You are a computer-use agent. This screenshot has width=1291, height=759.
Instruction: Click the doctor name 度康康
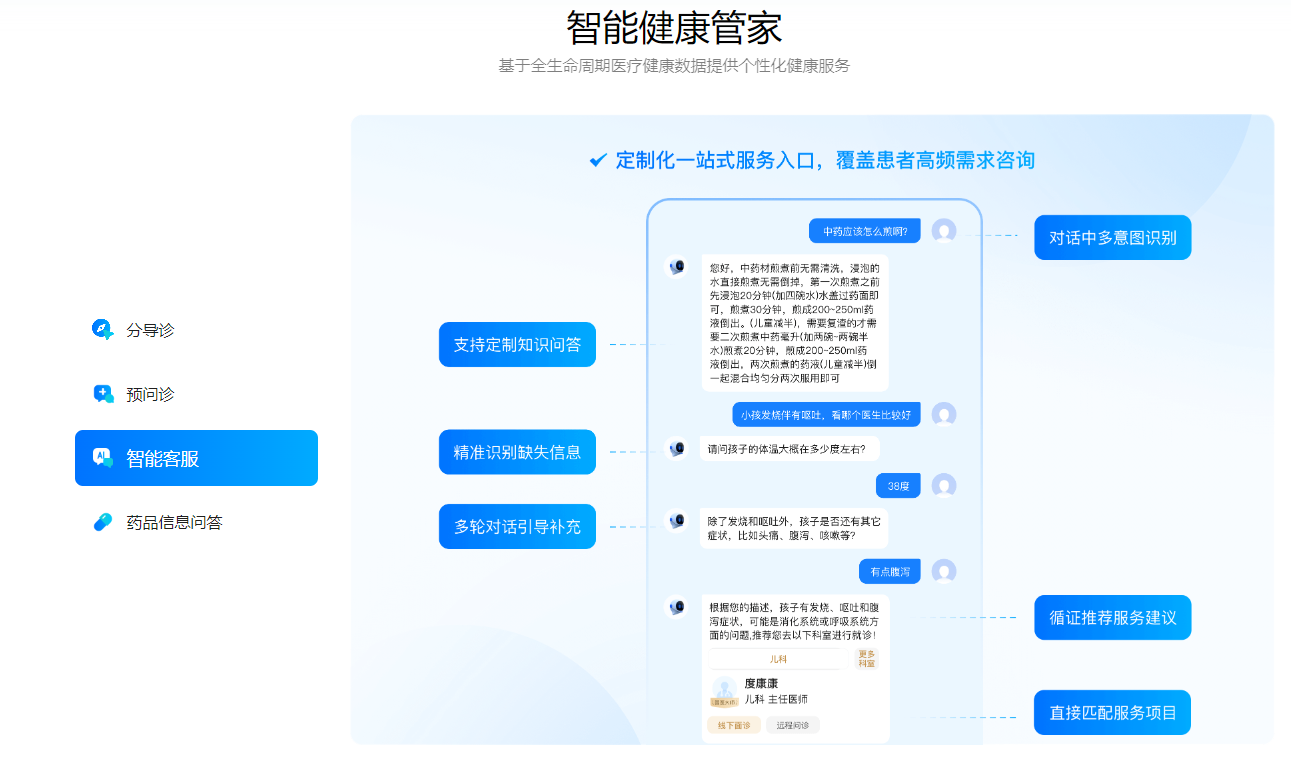tap(761, 683)
